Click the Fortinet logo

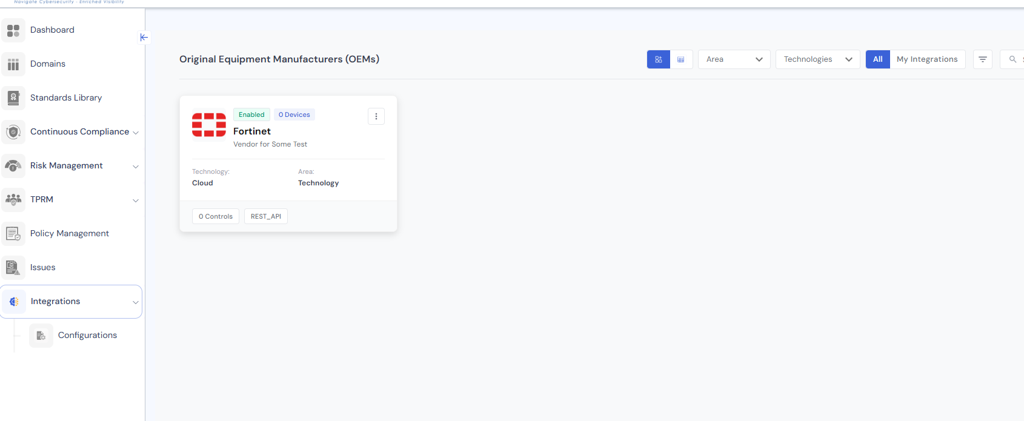[209, 125]
